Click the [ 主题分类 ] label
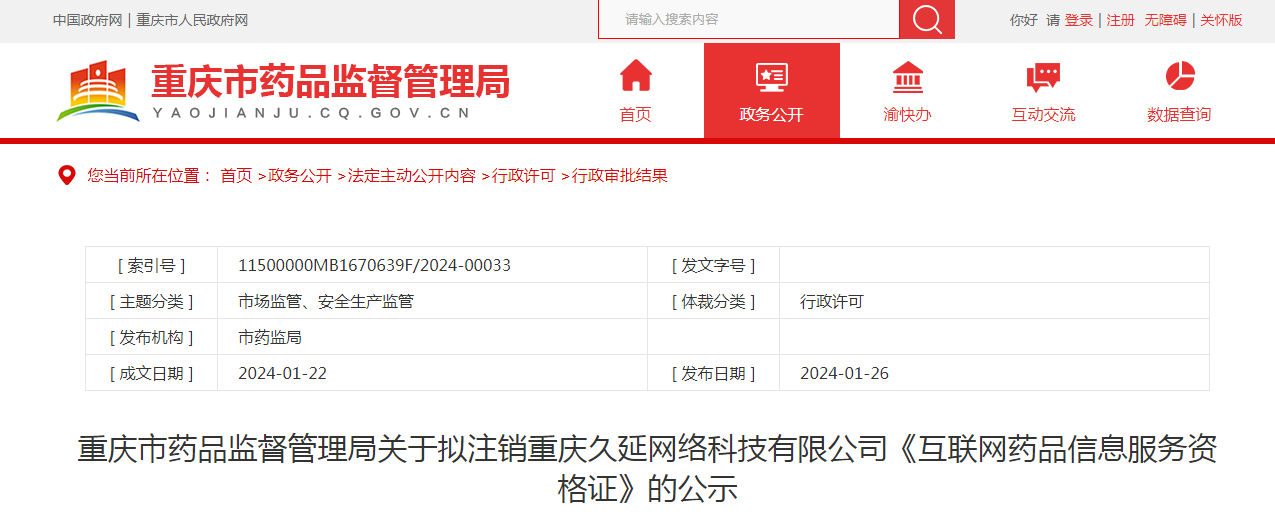The image size is (1275, 525). (151, 301)
